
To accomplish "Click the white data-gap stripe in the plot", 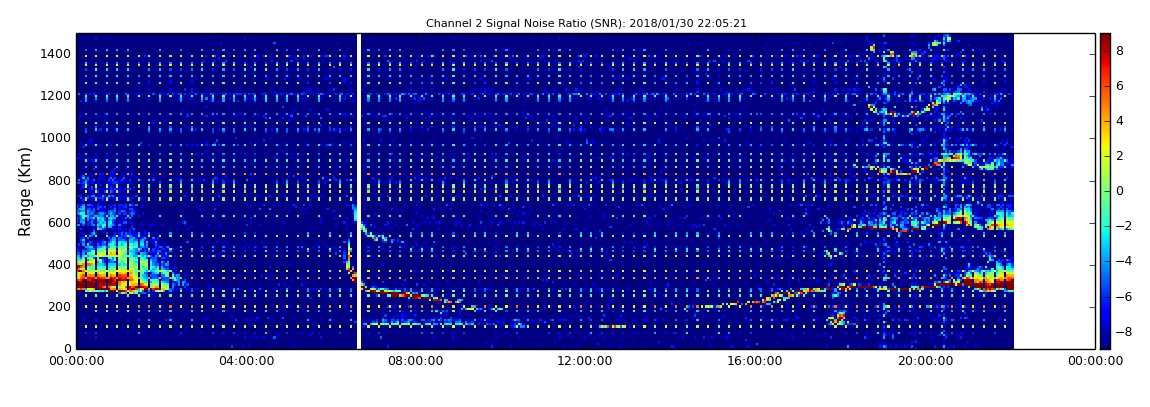I will point(359,191).
